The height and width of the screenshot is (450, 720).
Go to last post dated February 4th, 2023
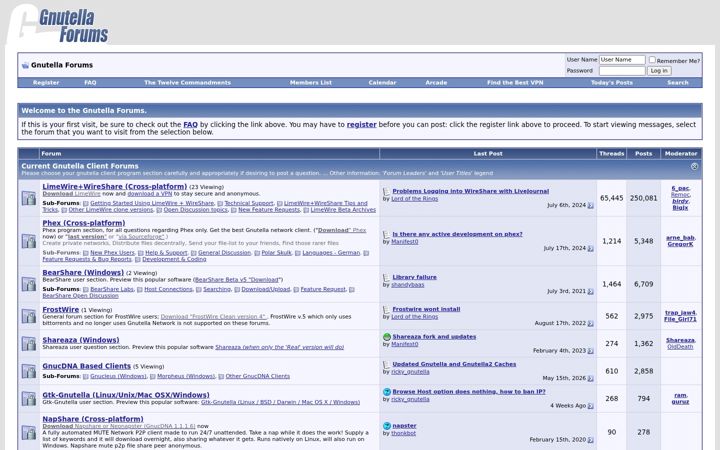tap(591, 351)
